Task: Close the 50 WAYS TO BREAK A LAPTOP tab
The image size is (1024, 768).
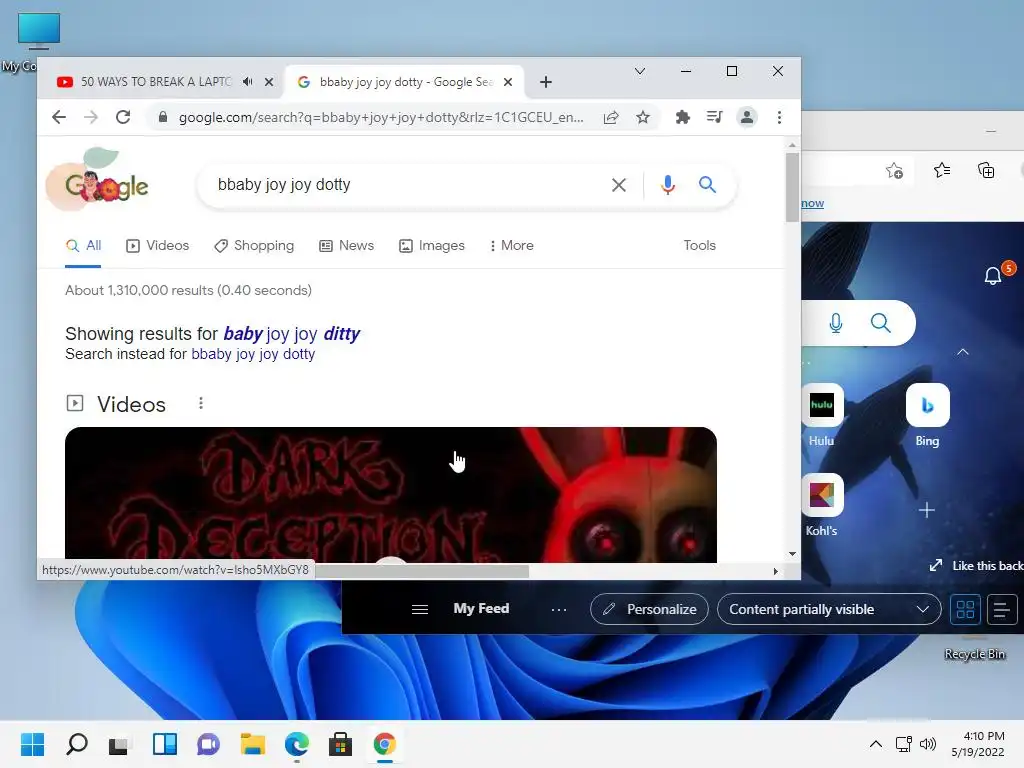Action: (269, 82)
